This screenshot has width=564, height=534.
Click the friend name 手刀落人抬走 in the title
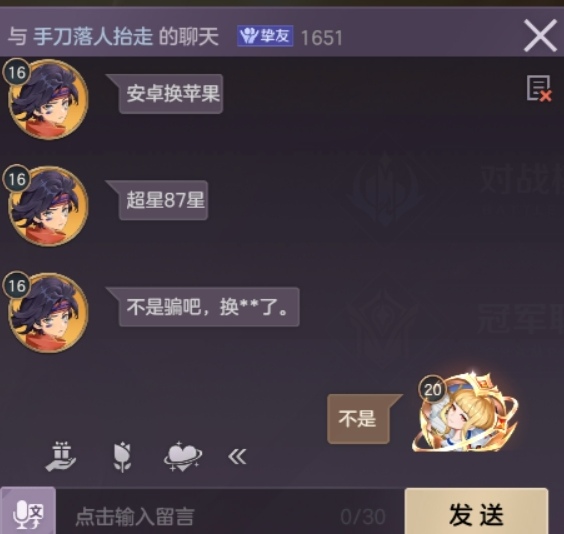click(93, 36)
